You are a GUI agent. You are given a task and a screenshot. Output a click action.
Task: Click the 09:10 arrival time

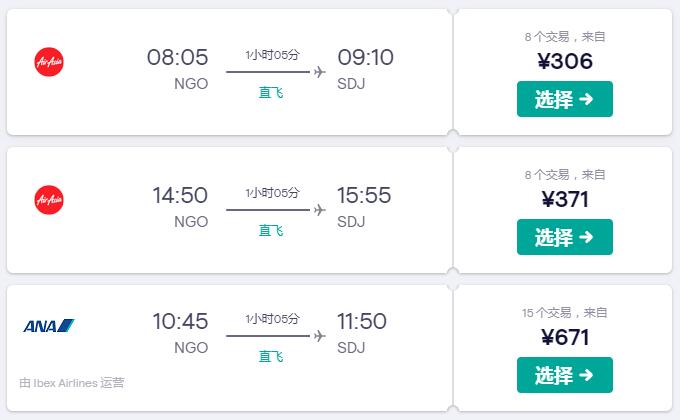pyautogui.click(x=366, y=57)
